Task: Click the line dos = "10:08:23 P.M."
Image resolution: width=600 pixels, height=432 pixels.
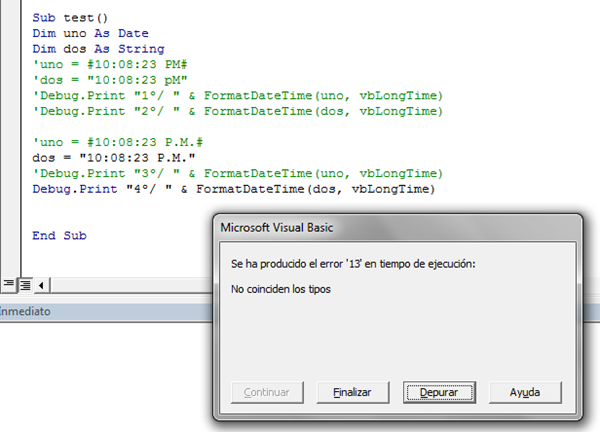Action: coord(114,158)
